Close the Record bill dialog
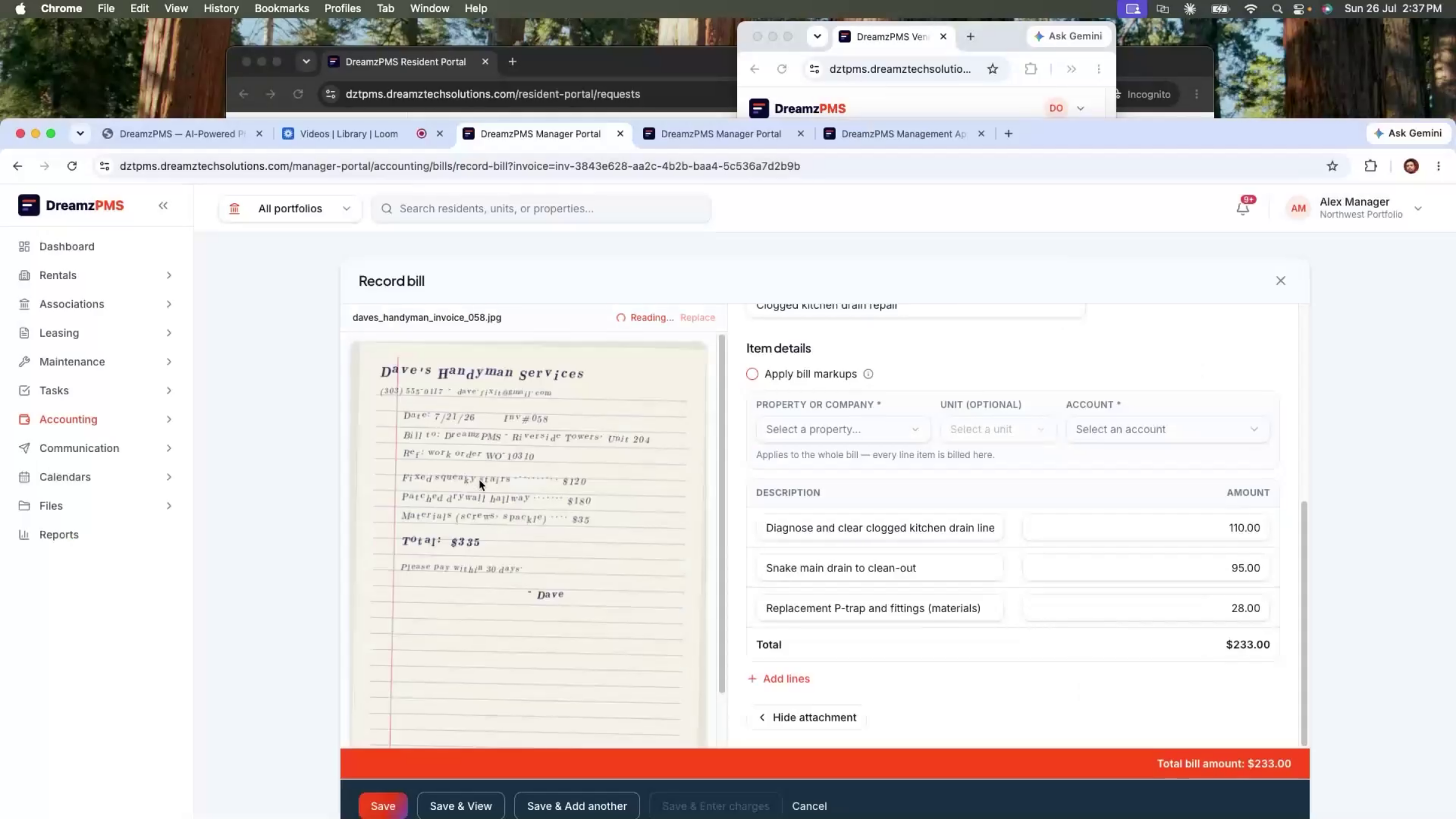Screen dimensions: 1456x819 [1281, 281]
